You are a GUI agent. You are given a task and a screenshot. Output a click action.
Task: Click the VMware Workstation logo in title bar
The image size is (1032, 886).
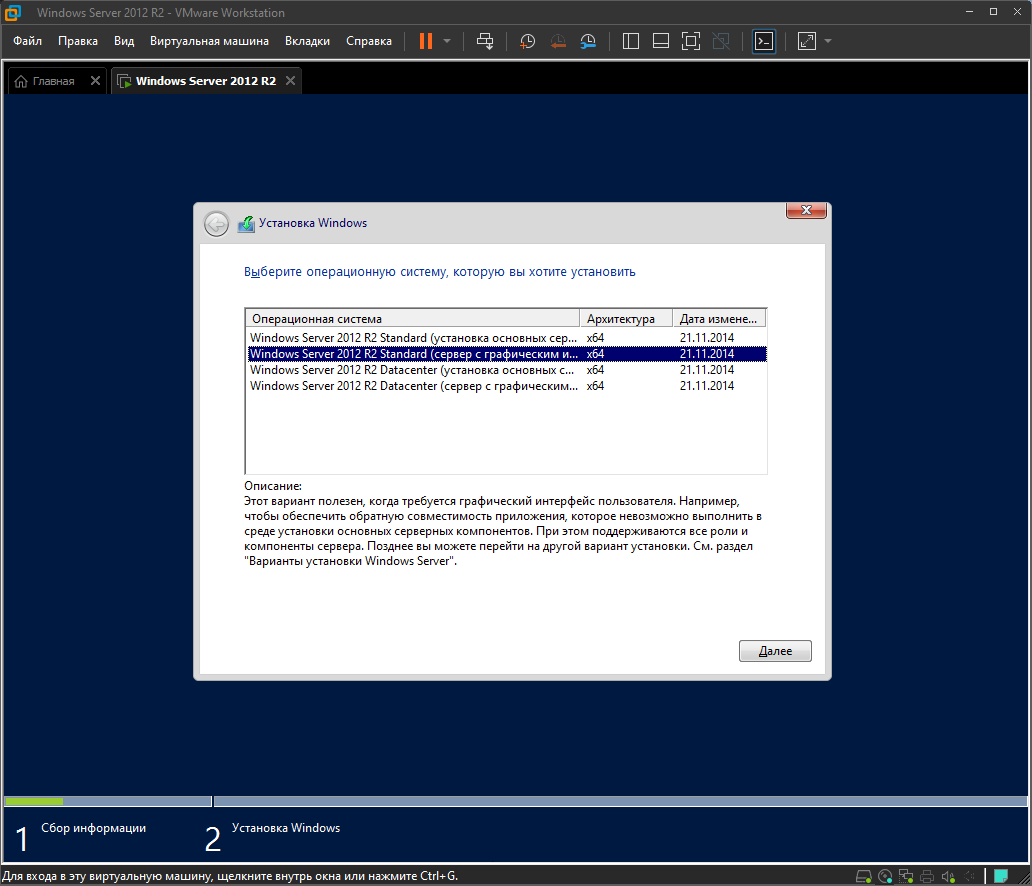coord(13,13)
